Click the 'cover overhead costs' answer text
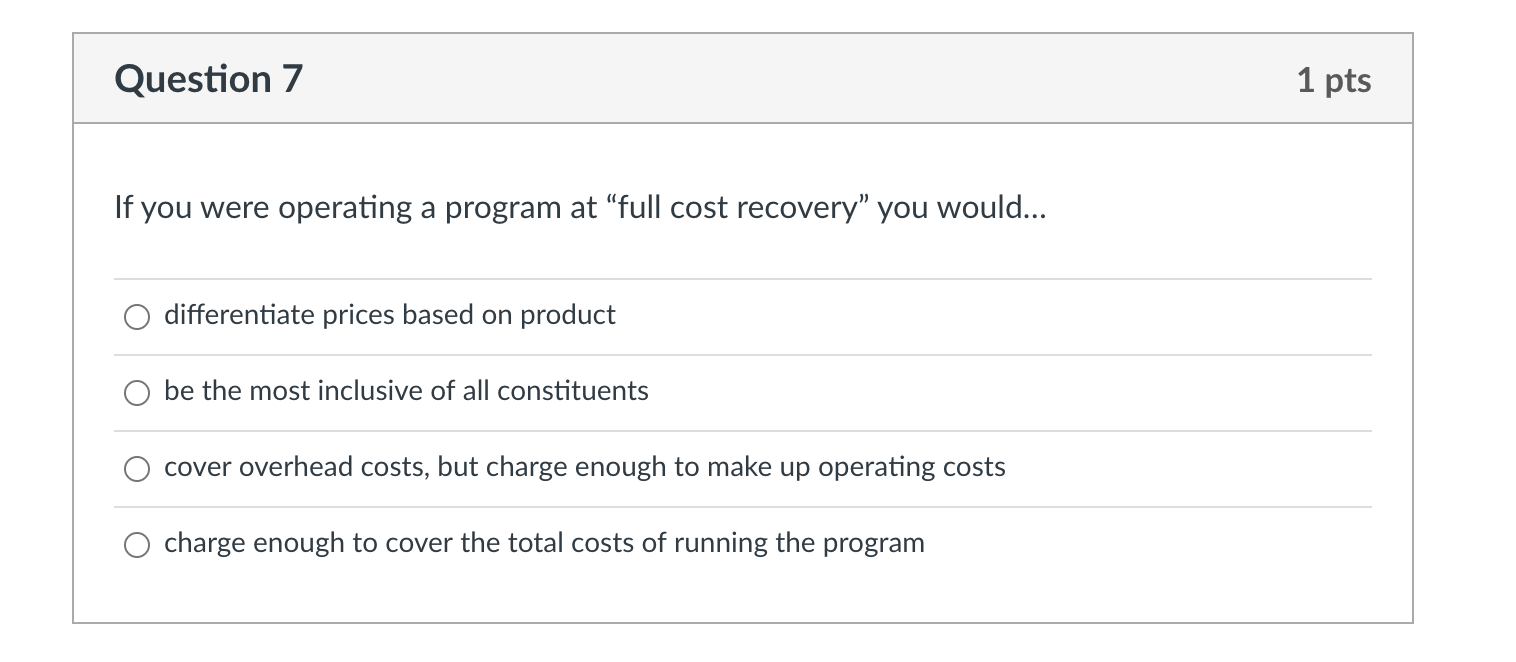 click(585, 467)
